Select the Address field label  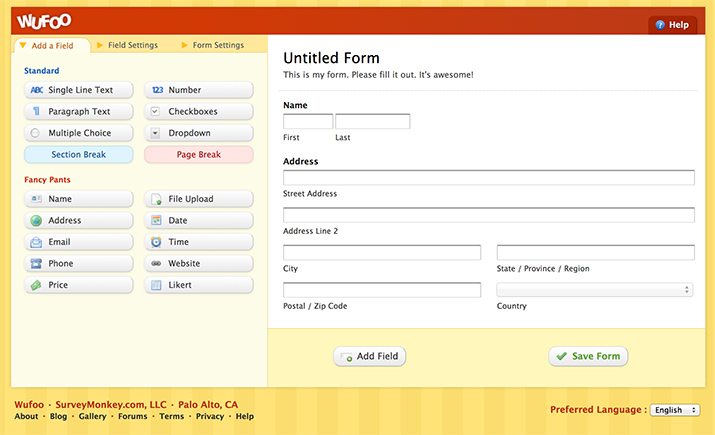tap(301, 161)
